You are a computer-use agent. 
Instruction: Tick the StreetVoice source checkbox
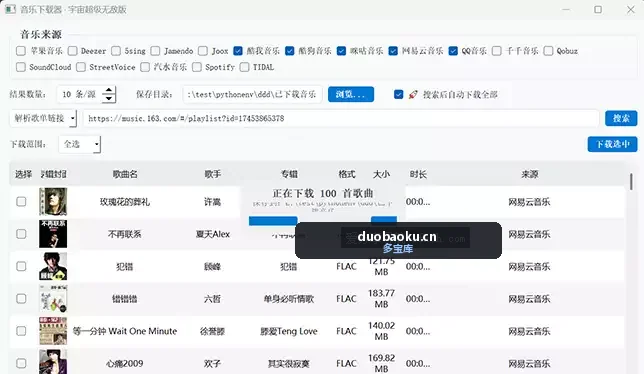coord(81,67)
